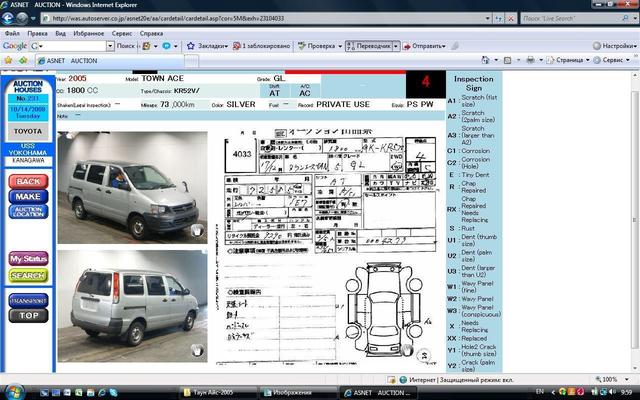Image resolution: width=640 pixels, height=400 pixels.
Task: Open the 'Таун Айс-2005' taskbar window
Action: click(218, 393)
